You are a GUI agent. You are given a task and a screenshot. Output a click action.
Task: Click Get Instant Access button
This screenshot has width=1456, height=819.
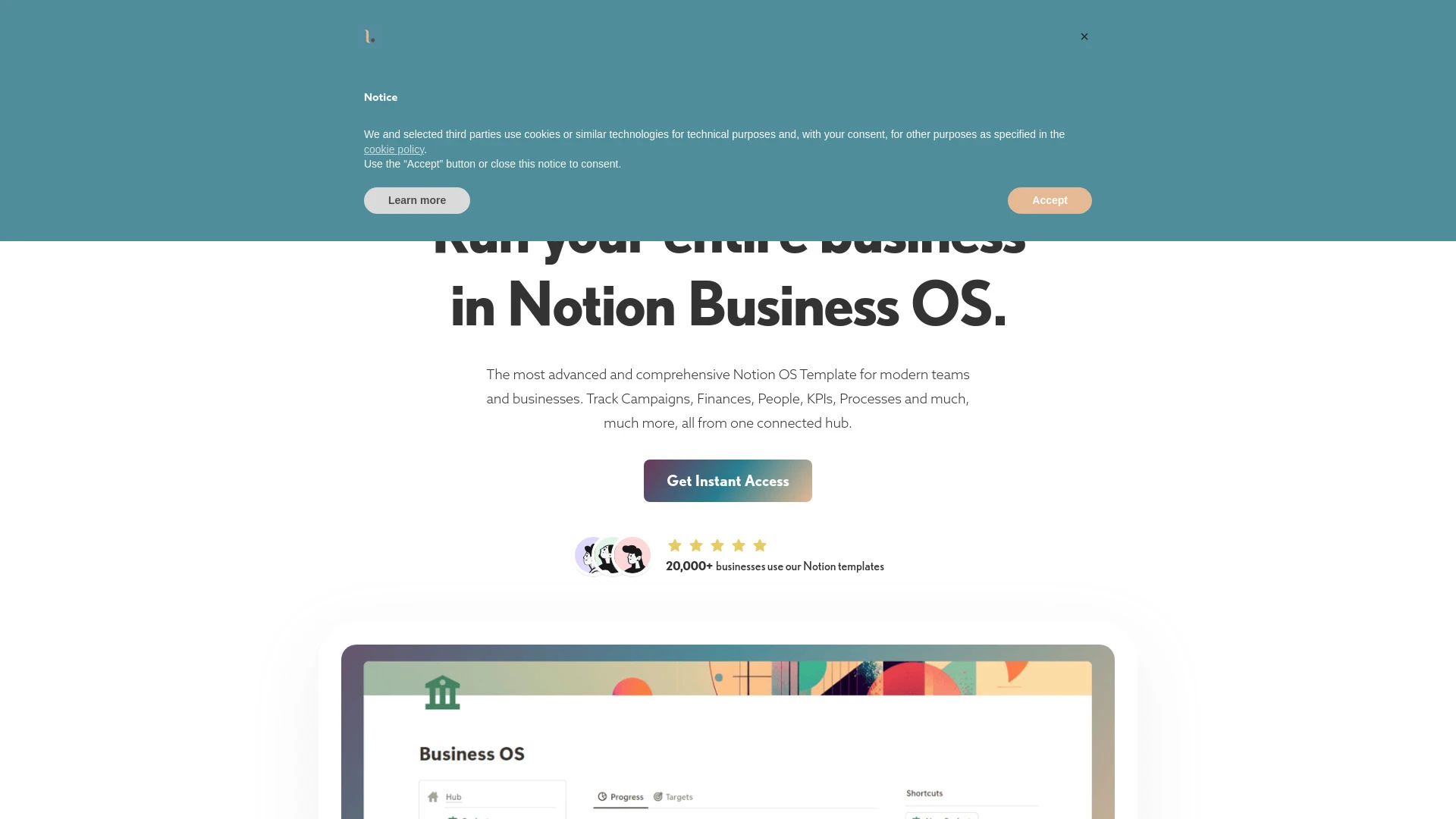(x=727, y=481)
